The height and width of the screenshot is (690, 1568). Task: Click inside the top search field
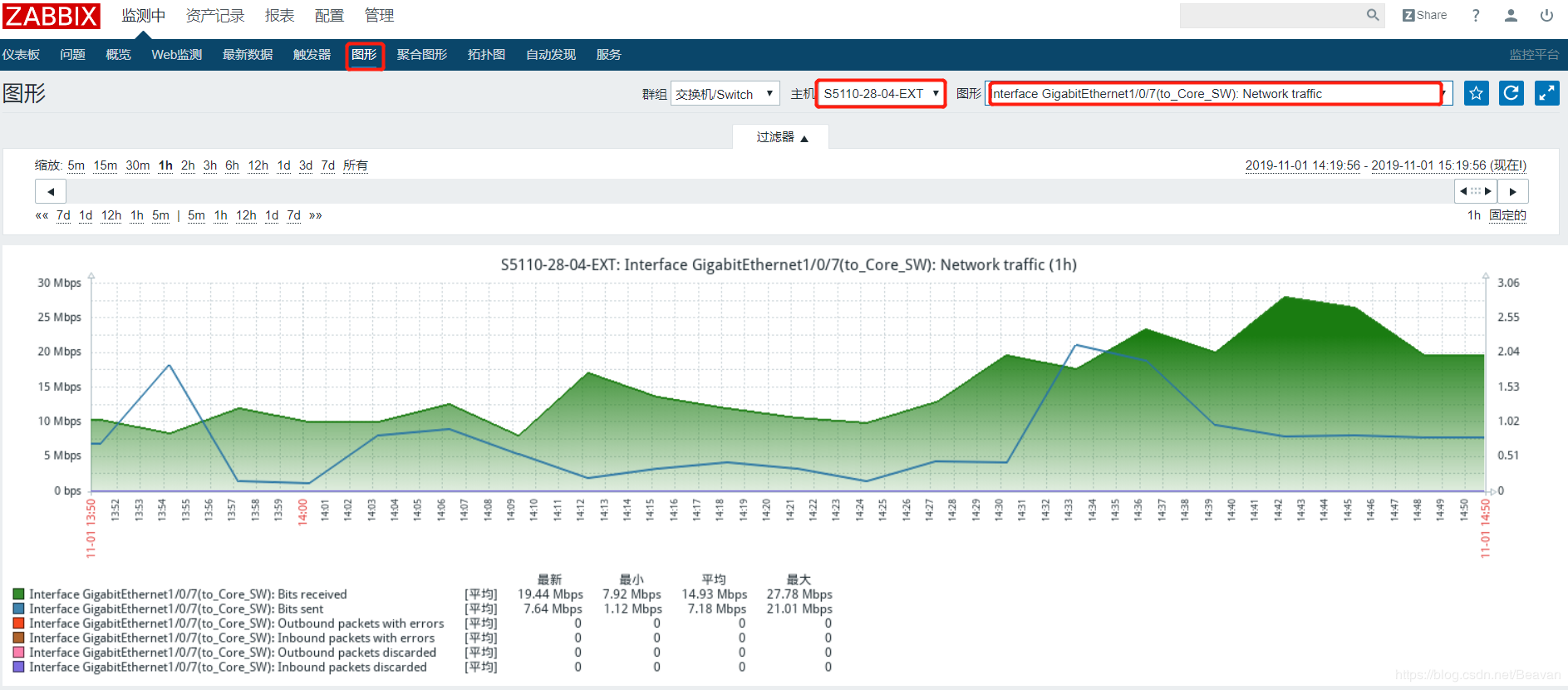pyautogui.click(x=1271, y=15)
